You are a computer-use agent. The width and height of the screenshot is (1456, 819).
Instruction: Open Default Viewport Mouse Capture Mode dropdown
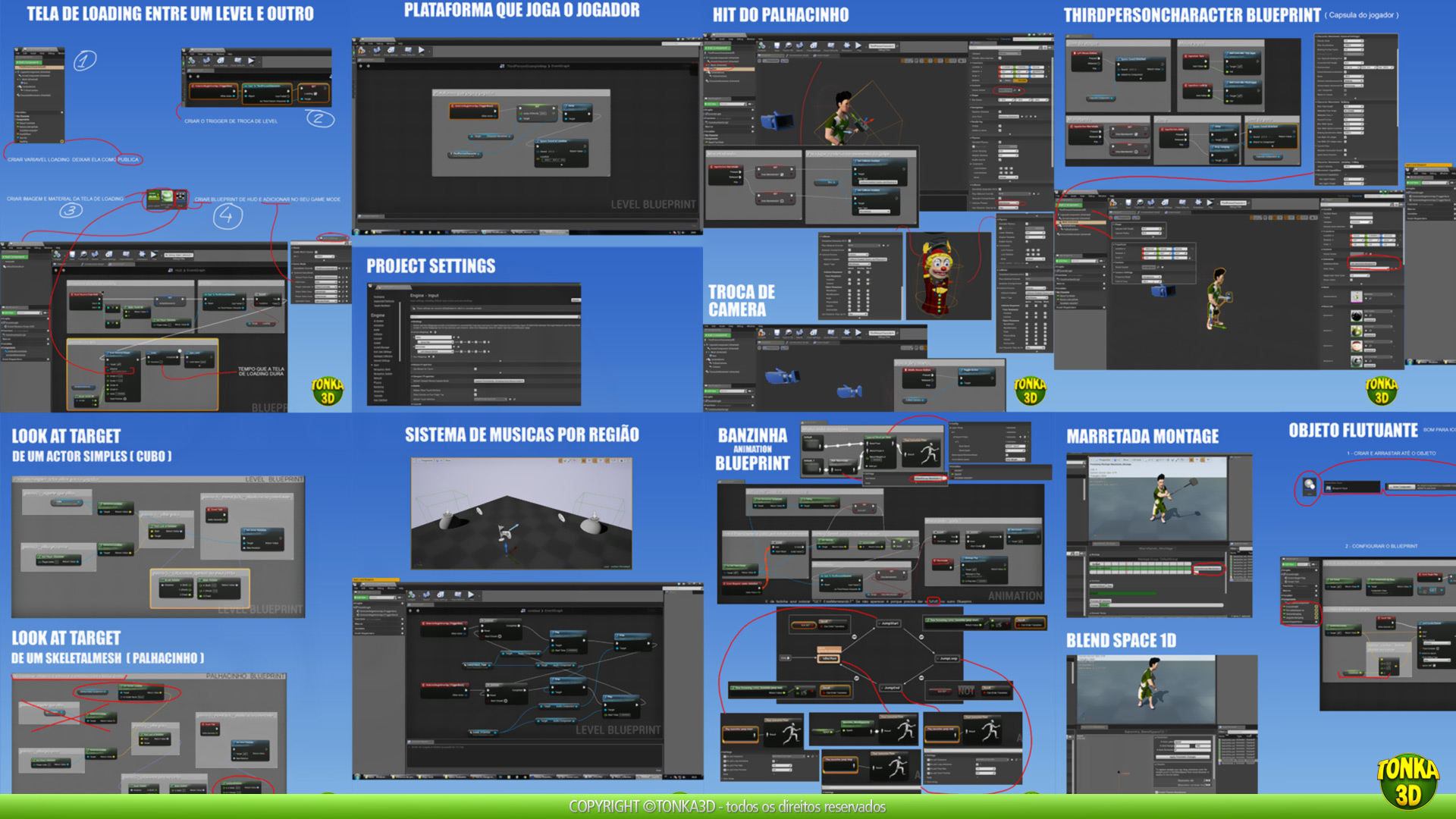499,381
